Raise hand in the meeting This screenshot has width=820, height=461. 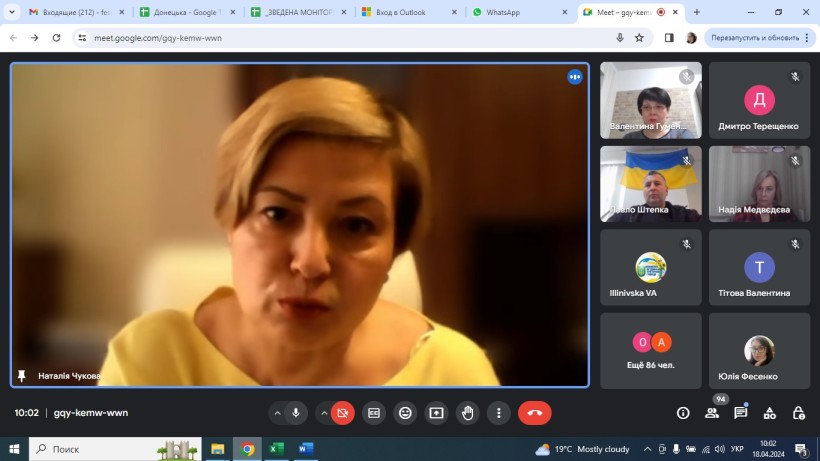coord(467,413)
